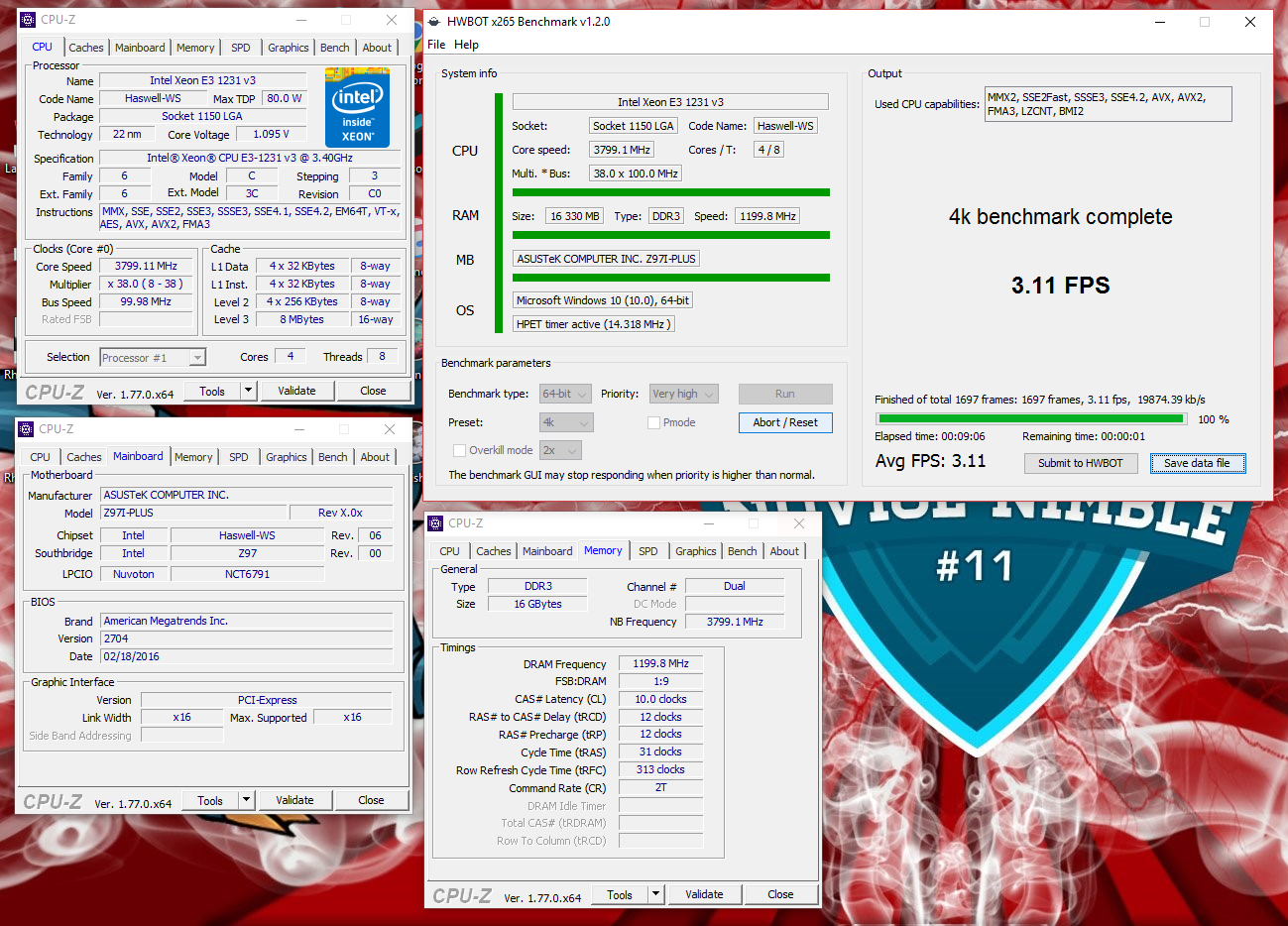Image resolution: width=1288 pixels, height=926 pixels.
Task: Click the BIOS Version 2704 field
Action: (247, 638)
